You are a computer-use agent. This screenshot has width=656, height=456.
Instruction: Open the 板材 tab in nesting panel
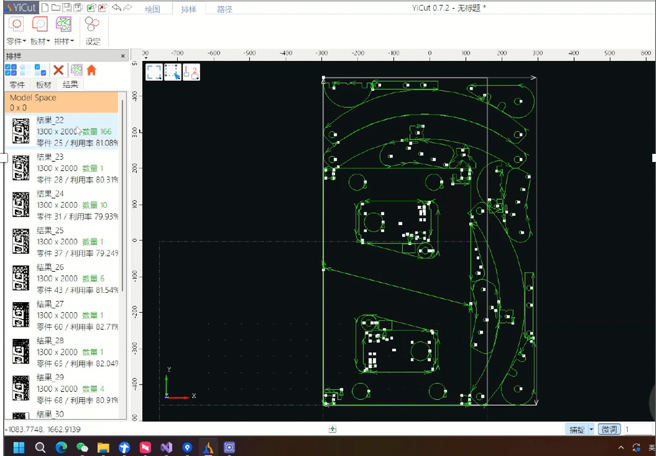pos(43,85)
